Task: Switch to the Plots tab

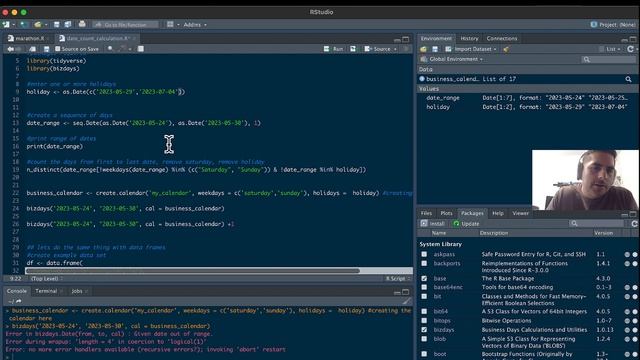Action: point(447,213)
